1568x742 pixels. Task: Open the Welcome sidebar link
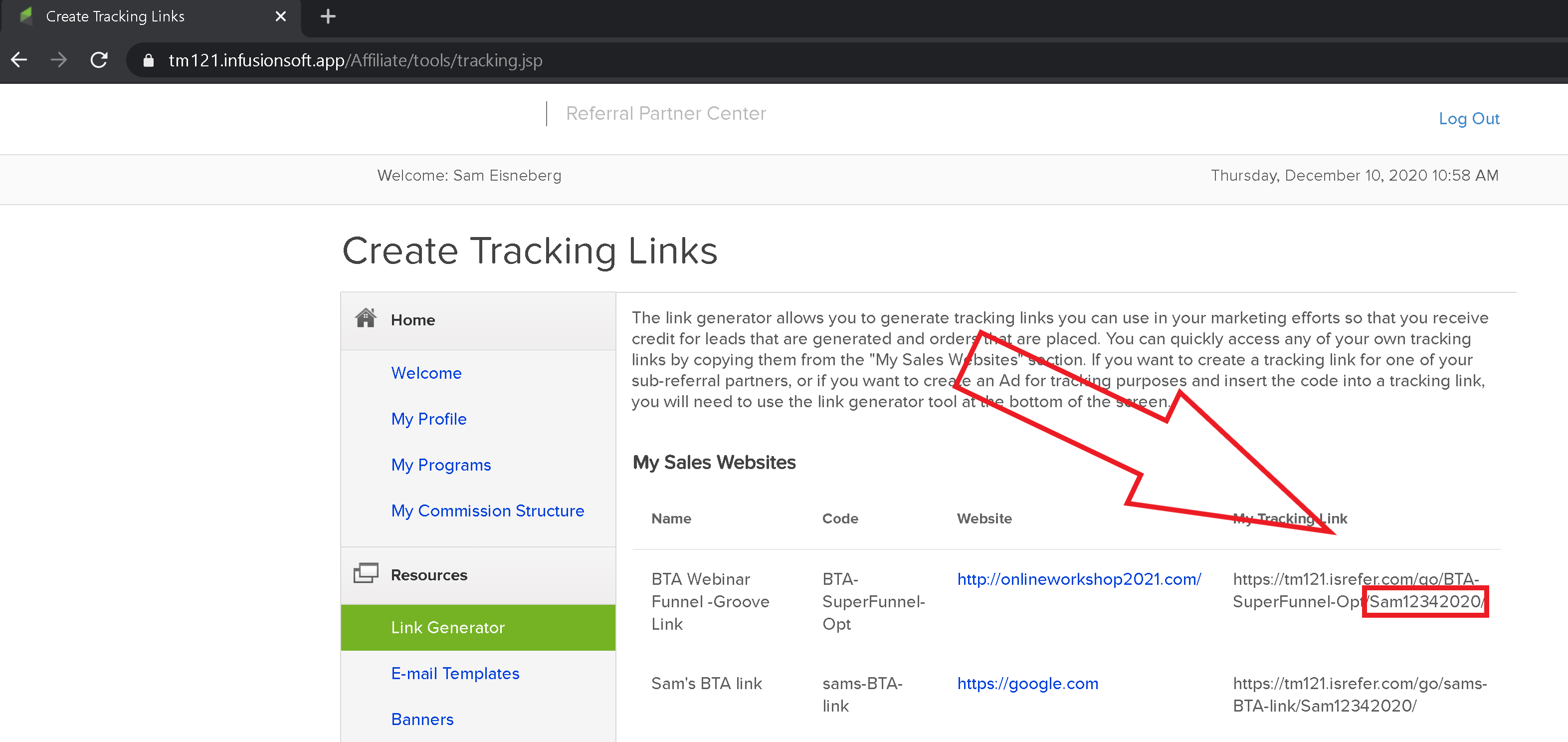426,373
